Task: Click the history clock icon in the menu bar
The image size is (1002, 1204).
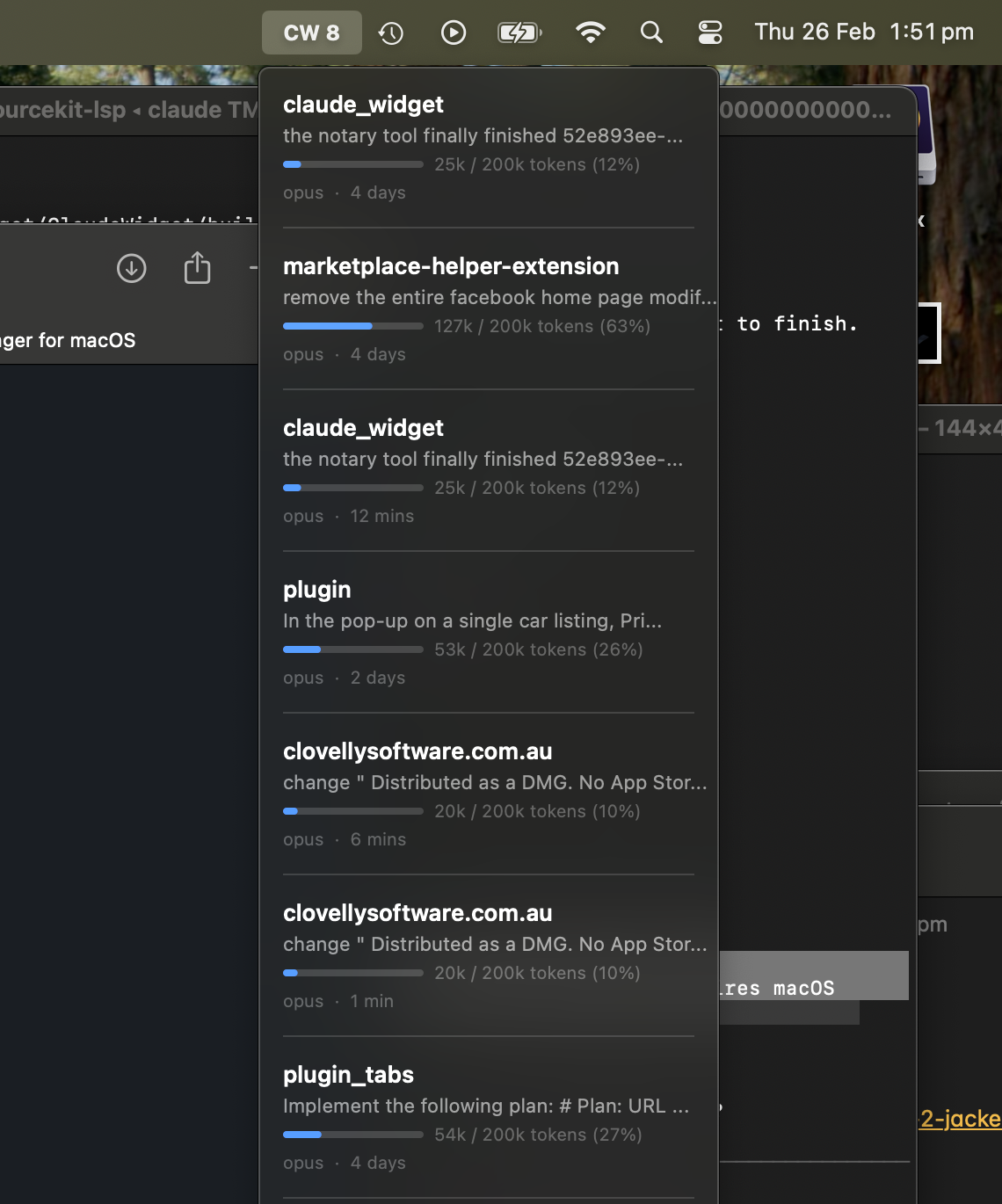Action: point(390,32)
